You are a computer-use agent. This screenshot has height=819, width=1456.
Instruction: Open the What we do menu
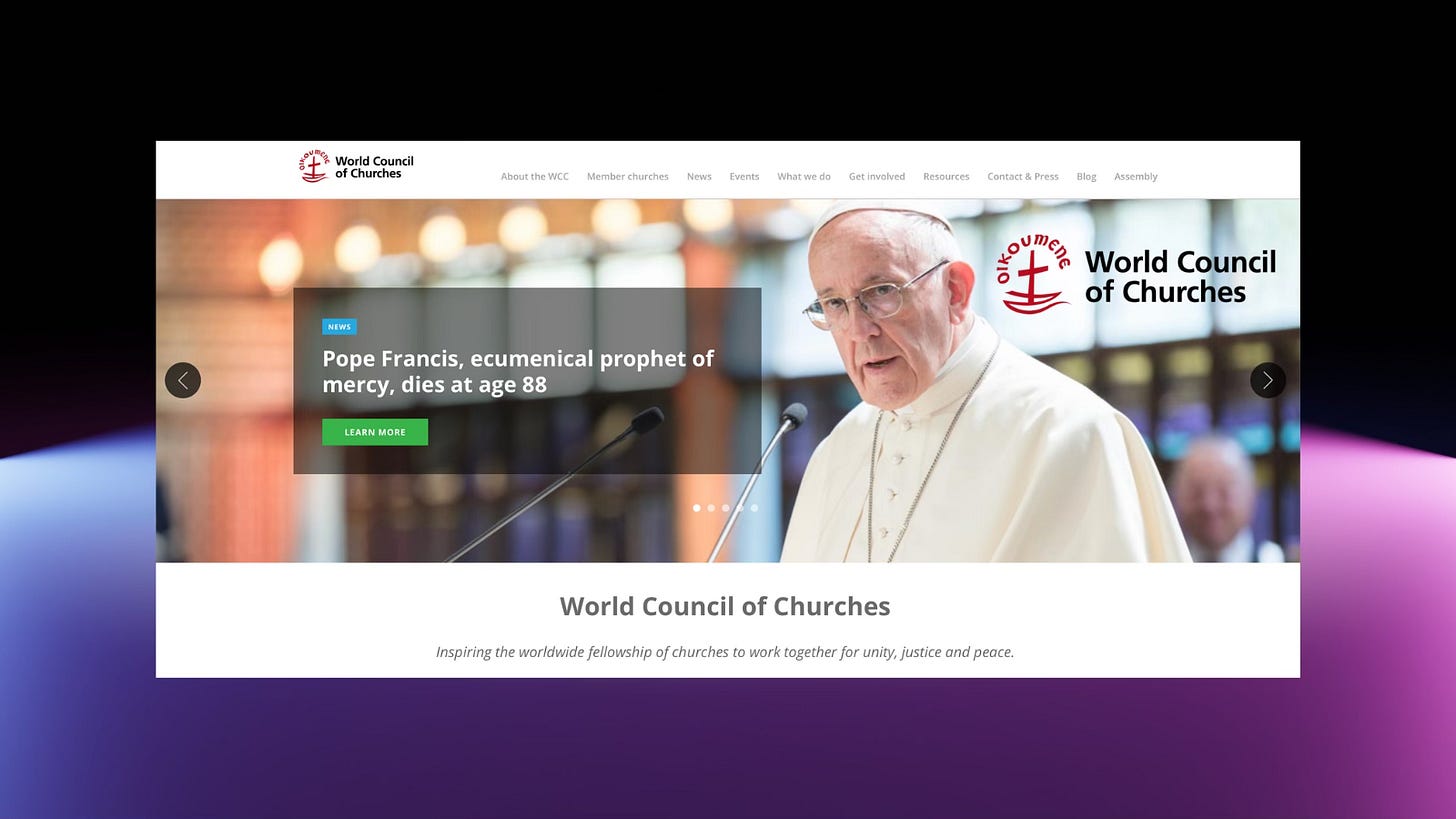[x=804, y=176]
